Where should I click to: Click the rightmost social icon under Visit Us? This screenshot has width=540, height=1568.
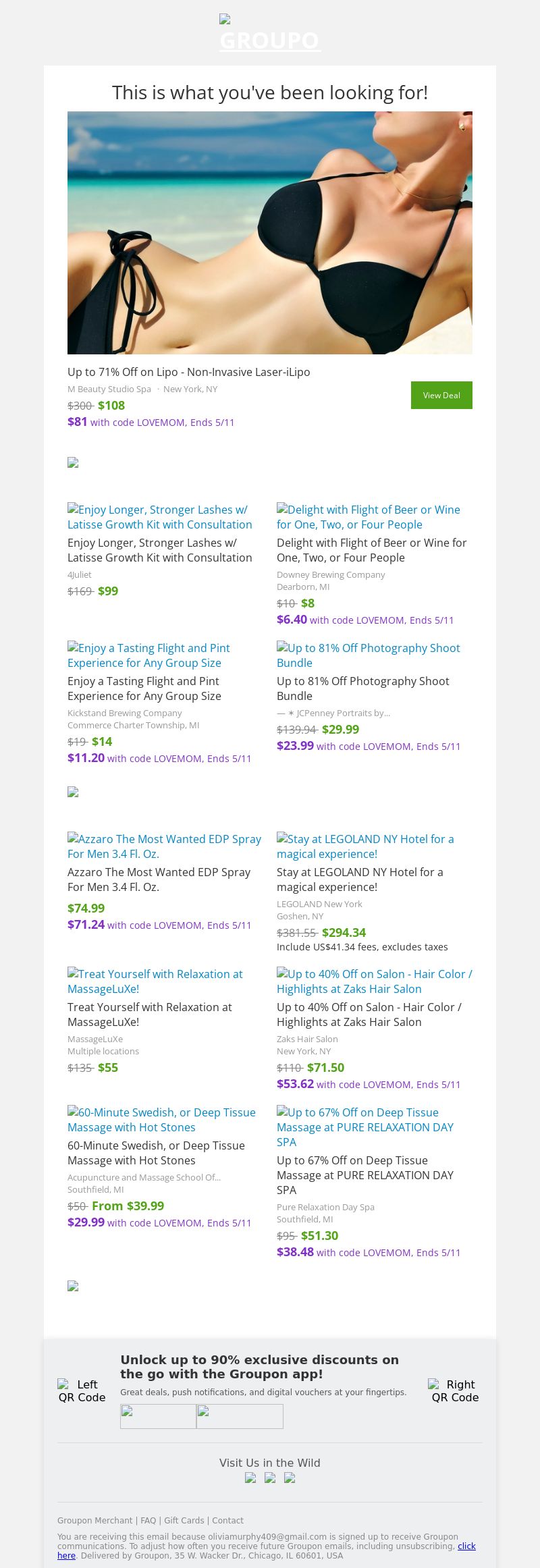coord(290,1478)
